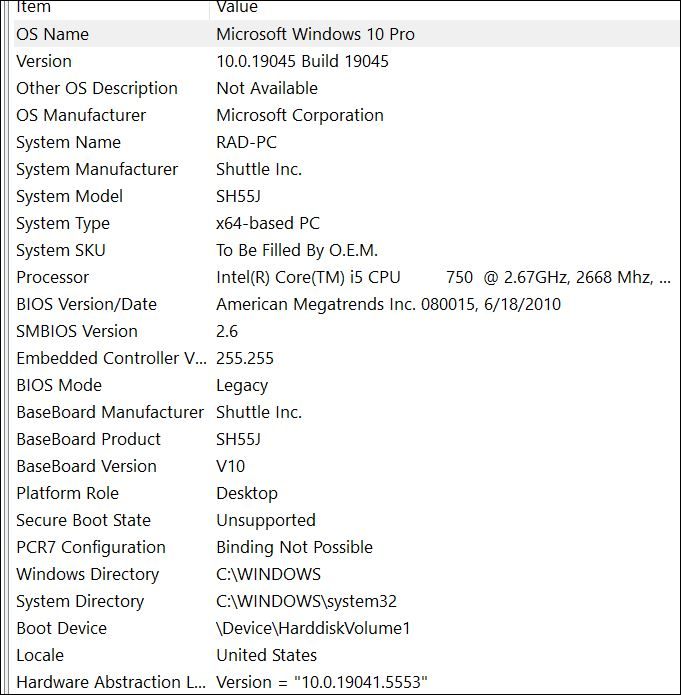Click the 255.255 value
The height and width of the screenshot is (695, 681).
[245, 359]
